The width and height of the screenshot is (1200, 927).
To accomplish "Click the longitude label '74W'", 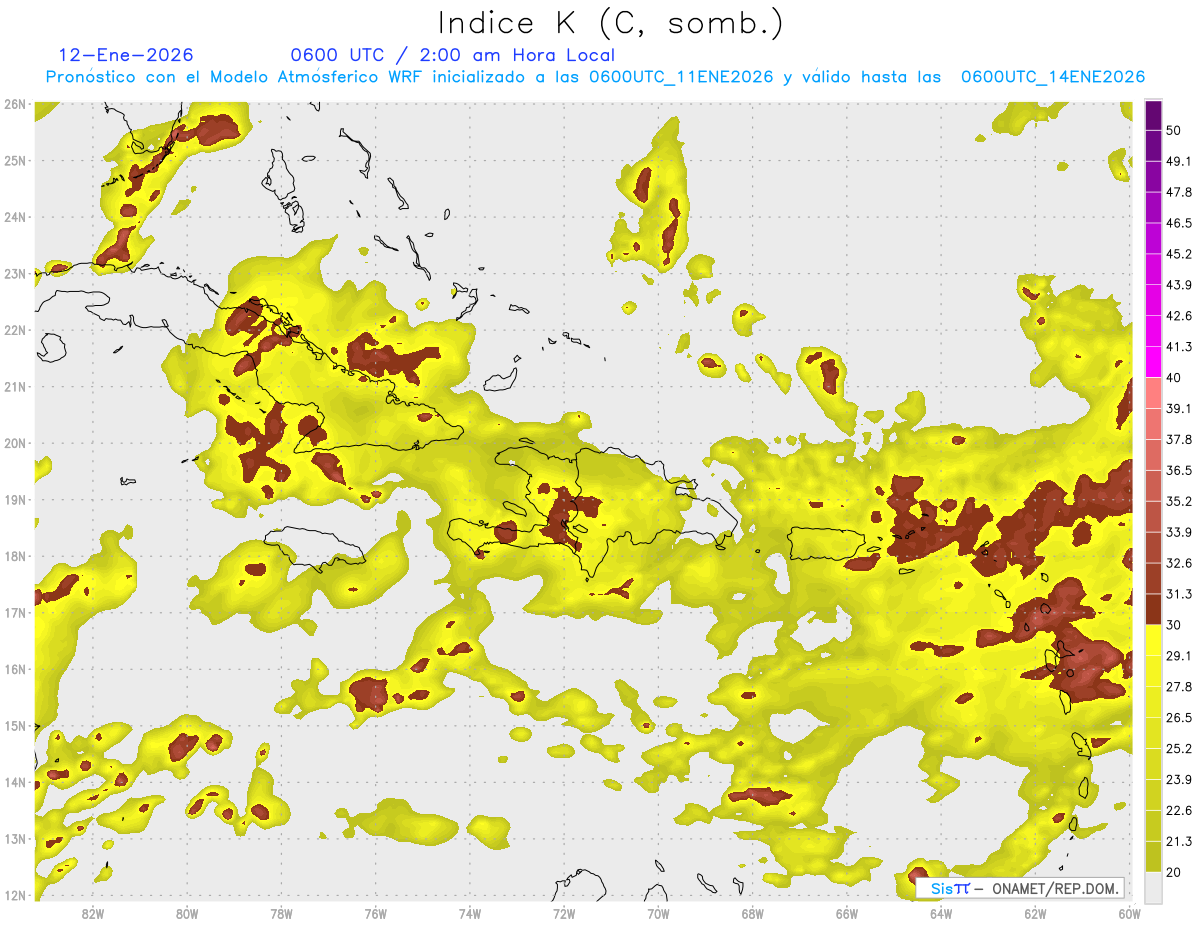I will pos(469,913).
